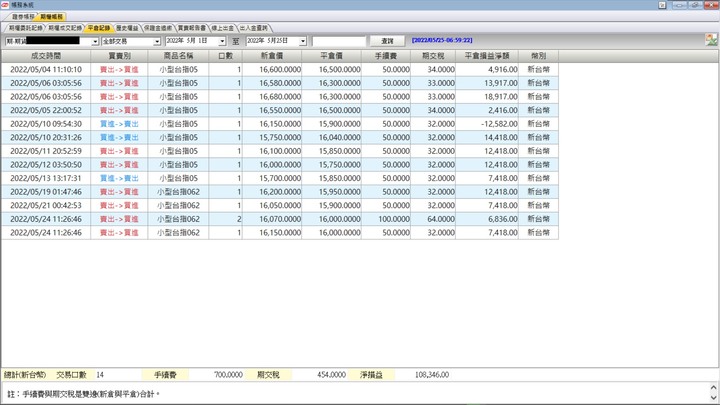The width and height of the screenshot is (720, 405).
Task: Open the futures account dropdown
Action: (95, 41)
